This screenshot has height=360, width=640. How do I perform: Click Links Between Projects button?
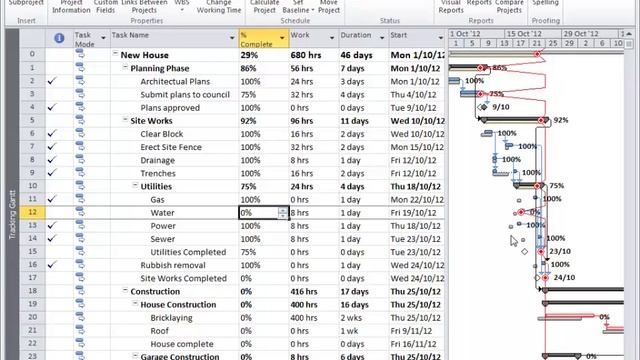coord(144,7)
